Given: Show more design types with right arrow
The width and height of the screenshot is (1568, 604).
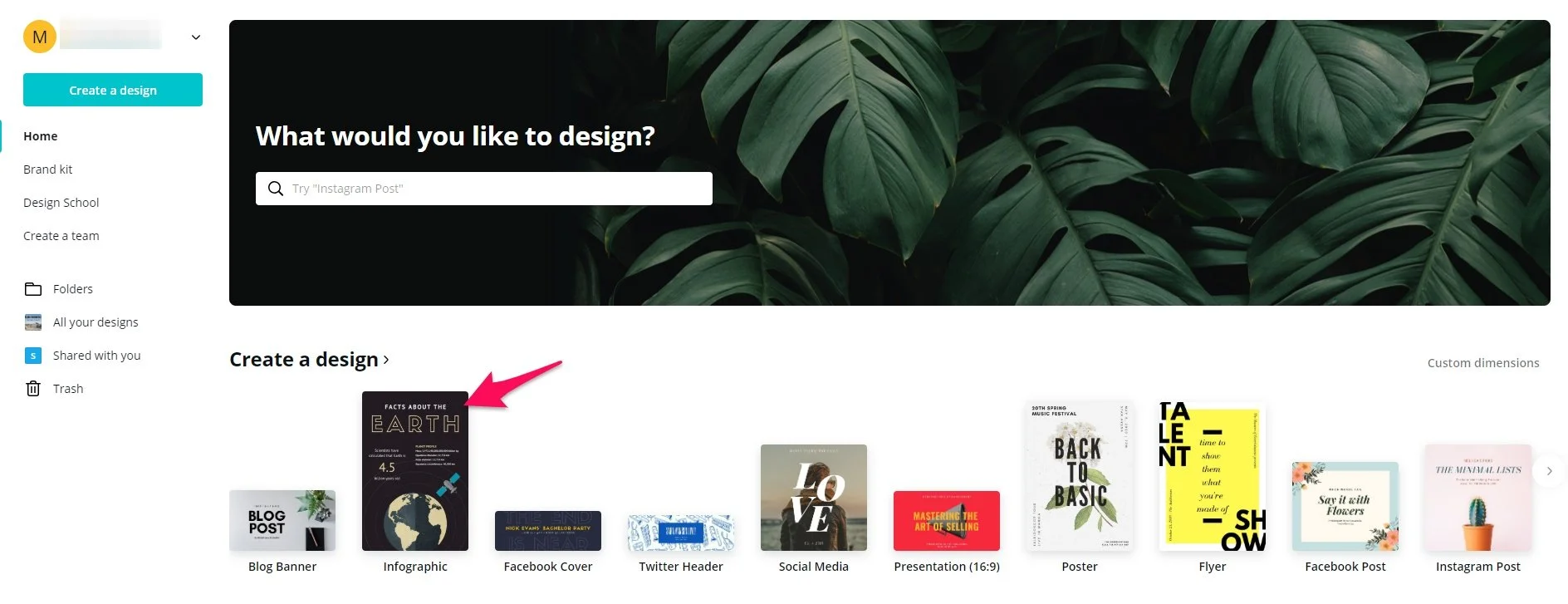Looking at the screenshot, I should (x=1549, y=471).
